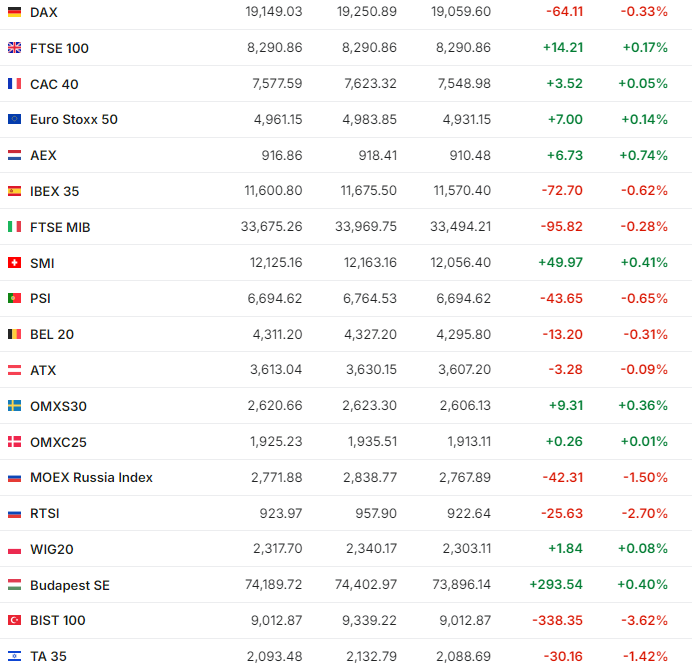Select the AEX index name
This screenshot has width=692, height=667.
click(43, 156)
